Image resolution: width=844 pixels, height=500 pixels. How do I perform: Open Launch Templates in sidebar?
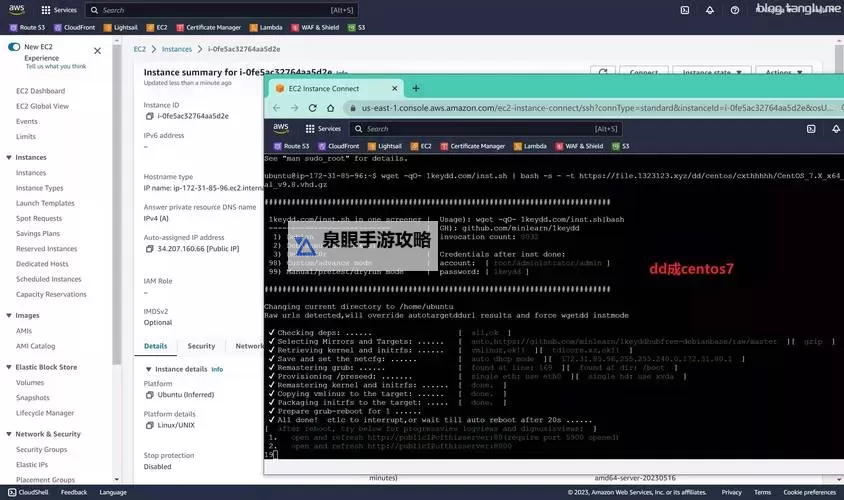[x=45, y=203]
